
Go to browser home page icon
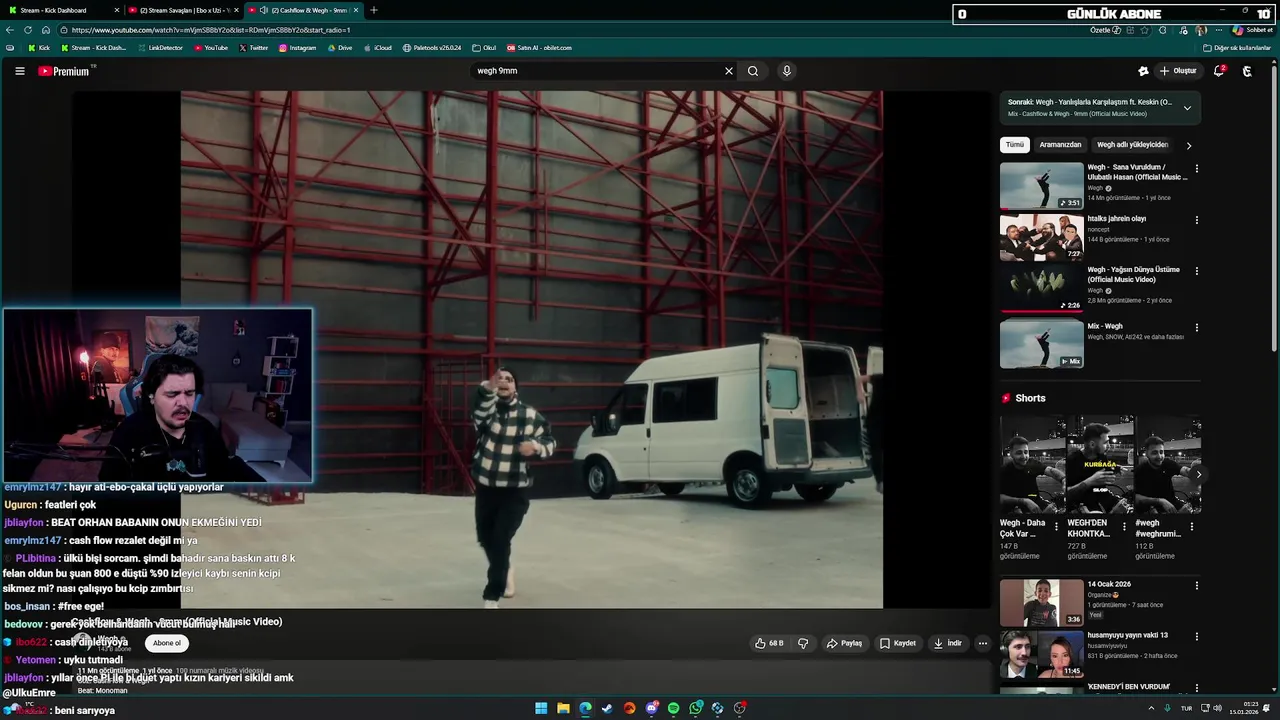click(x=45, y=30)
